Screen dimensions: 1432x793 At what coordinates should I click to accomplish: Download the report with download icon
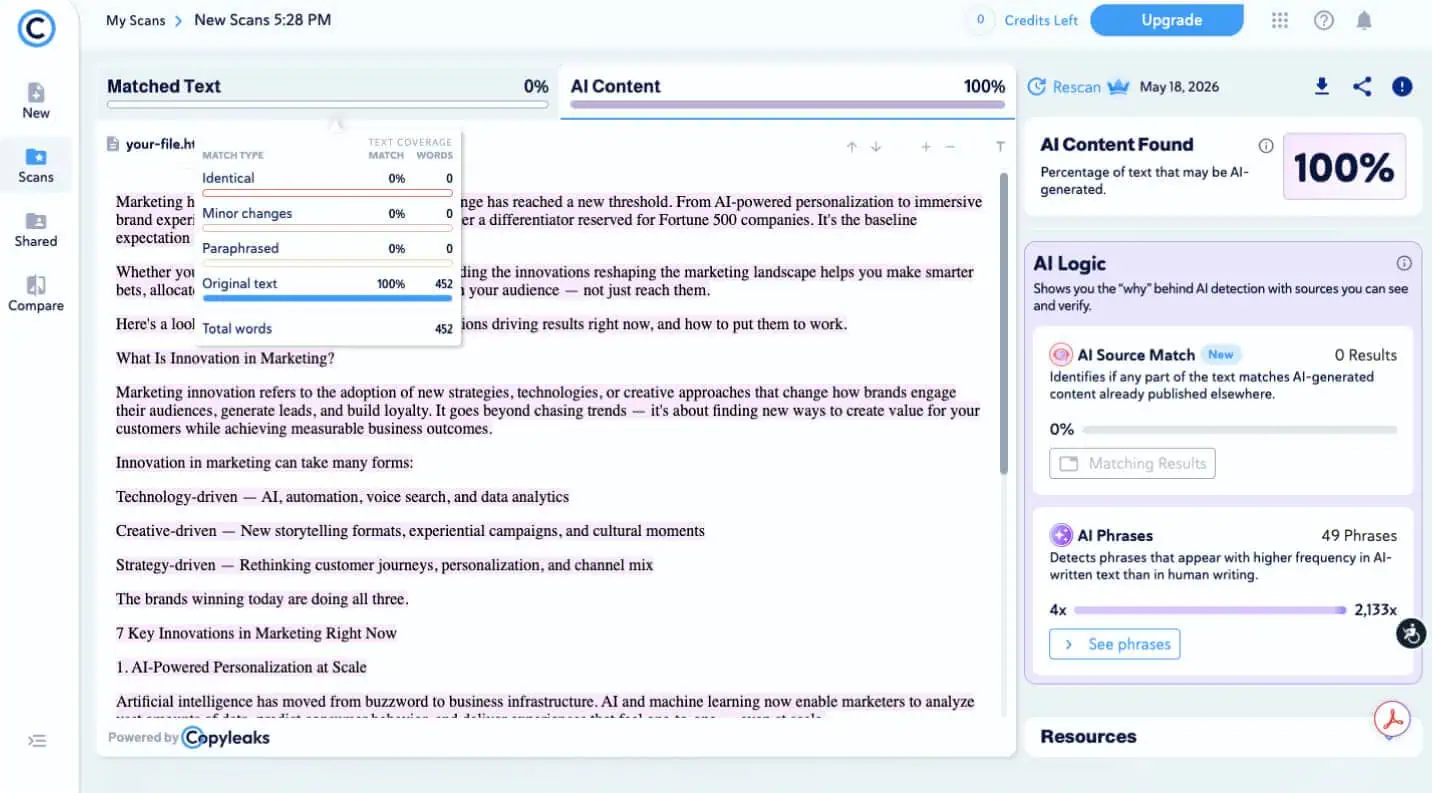click(1322, 87)
